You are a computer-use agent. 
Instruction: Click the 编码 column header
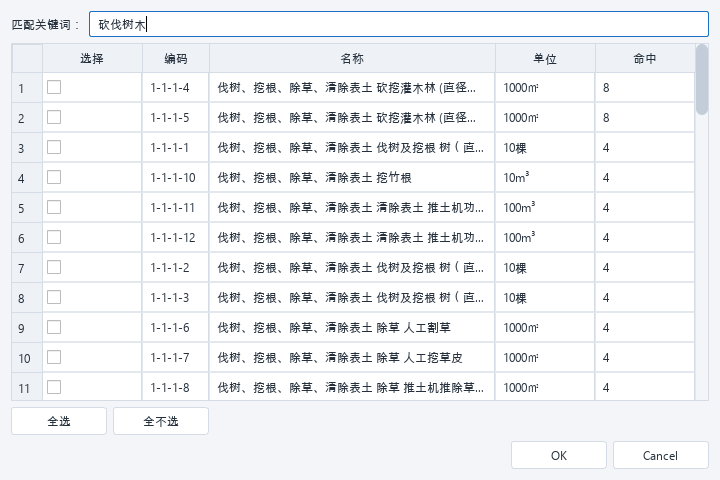pos(176,58)
